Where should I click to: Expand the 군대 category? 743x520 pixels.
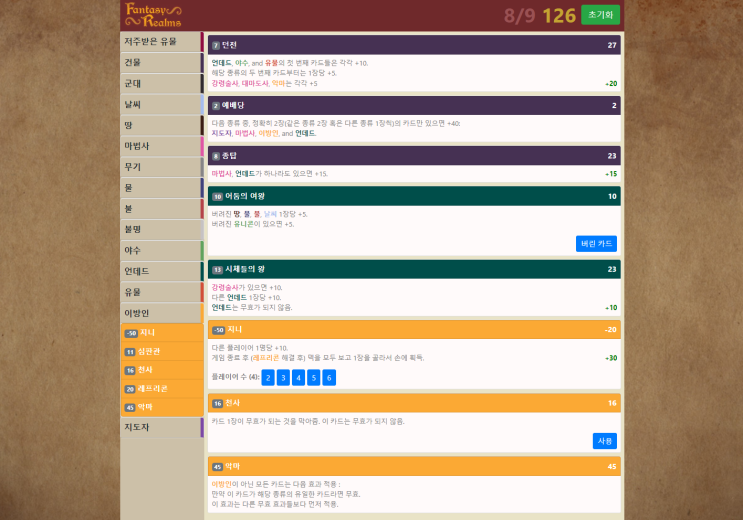(162, 83)
